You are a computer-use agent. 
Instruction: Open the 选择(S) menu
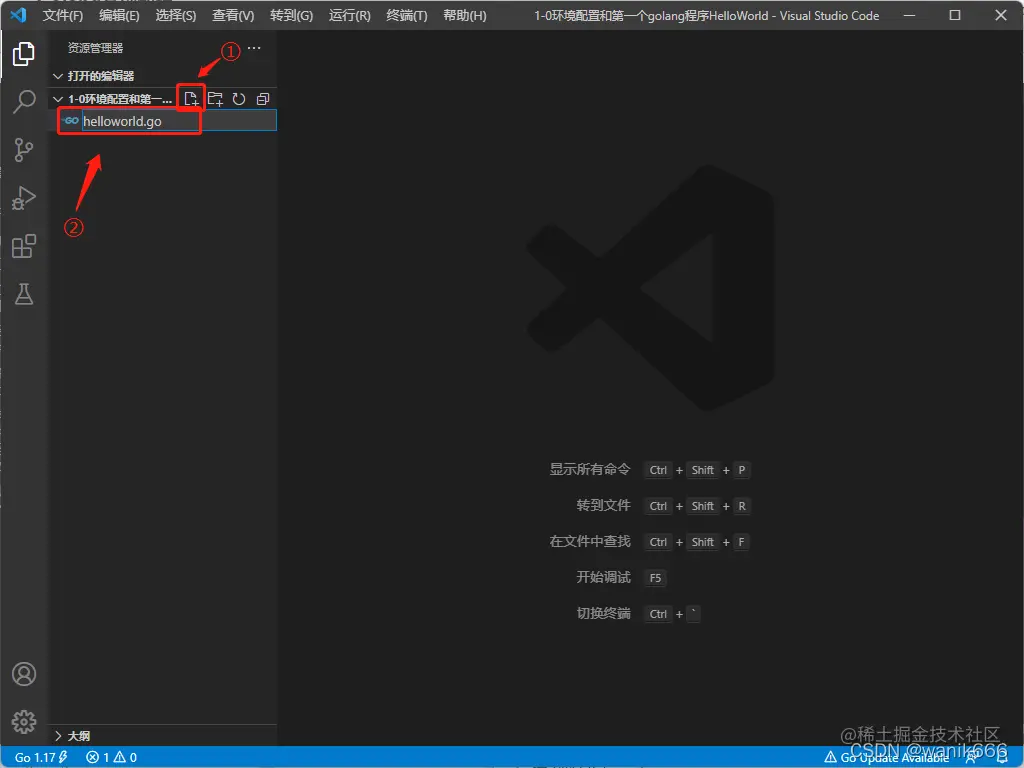pyautogui.click(x=176, y=15)
